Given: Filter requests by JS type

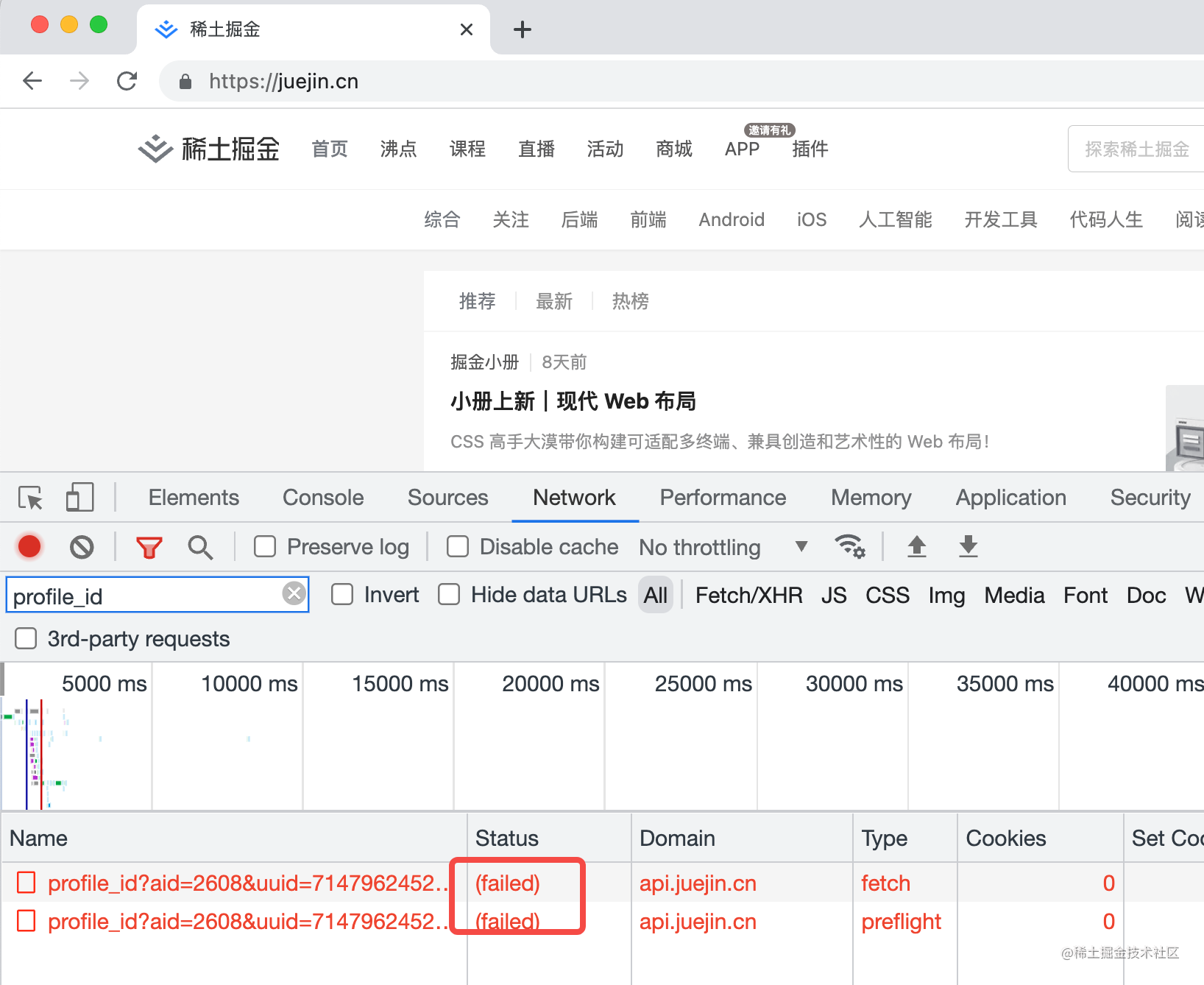Looking at the screenshot, I should (834, 595).
